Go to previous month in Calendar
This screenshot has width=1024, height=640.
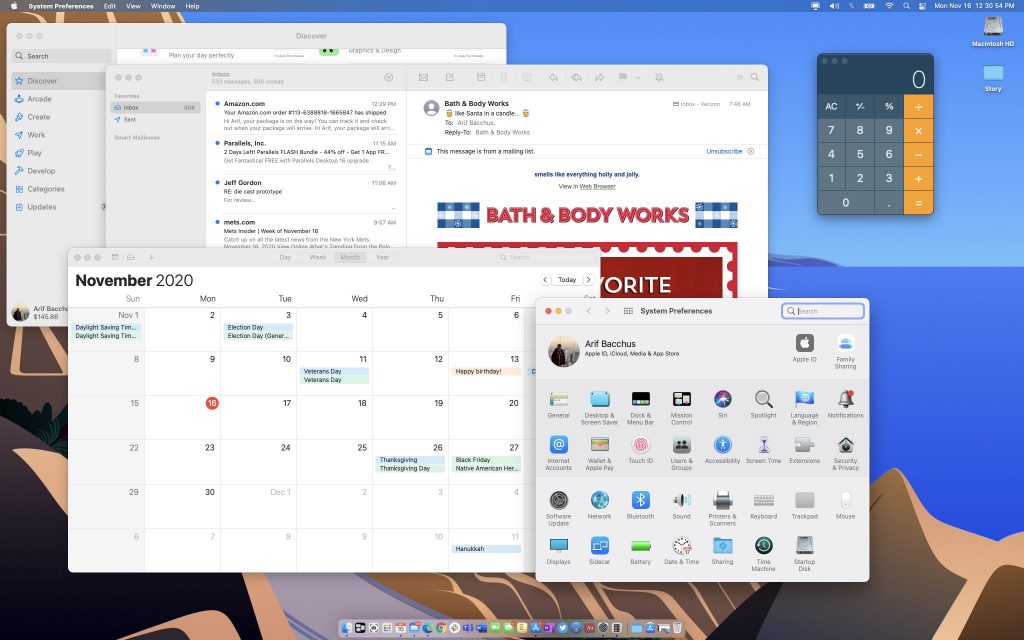click(x=545, y=280)
